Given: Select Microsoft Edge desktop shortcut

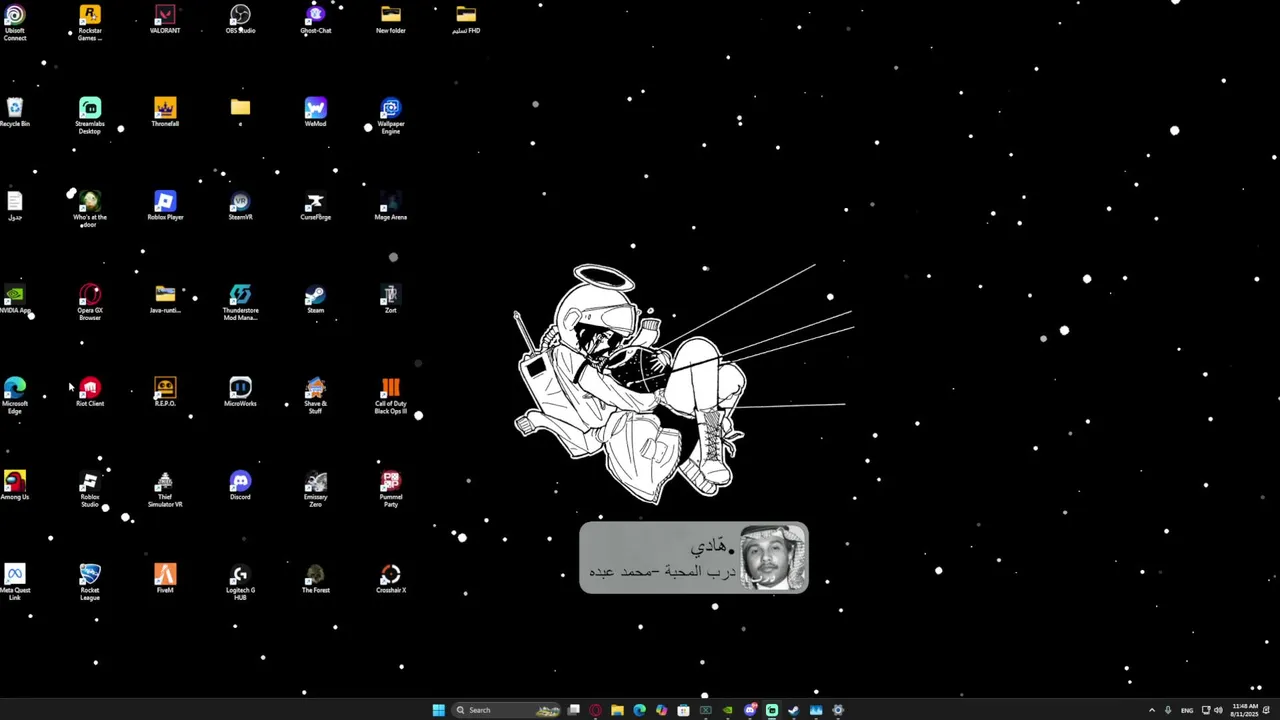Looking at the screenshot, I should pyautogui.click(x=15, y=395).
